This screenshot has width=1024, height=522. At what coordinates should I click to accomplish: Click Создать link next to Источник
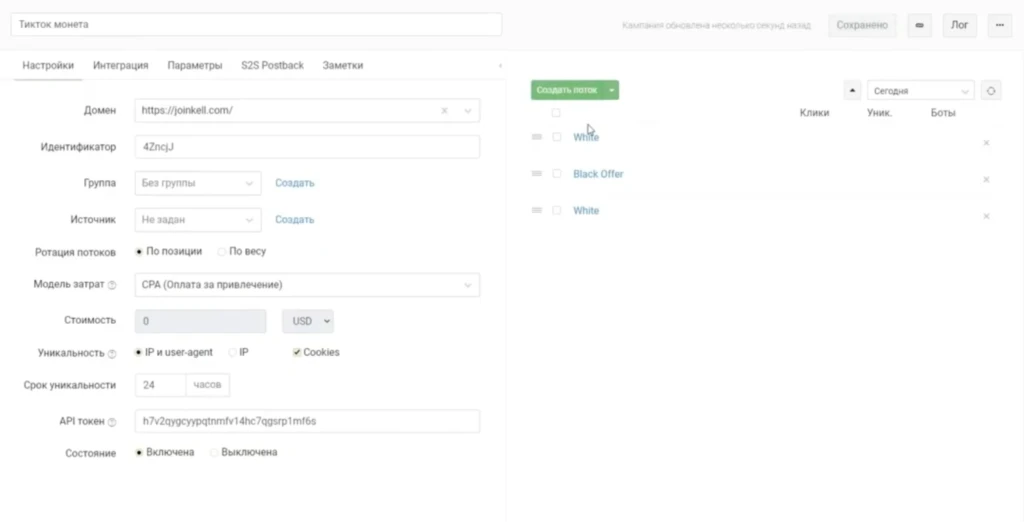pos(295,220)
